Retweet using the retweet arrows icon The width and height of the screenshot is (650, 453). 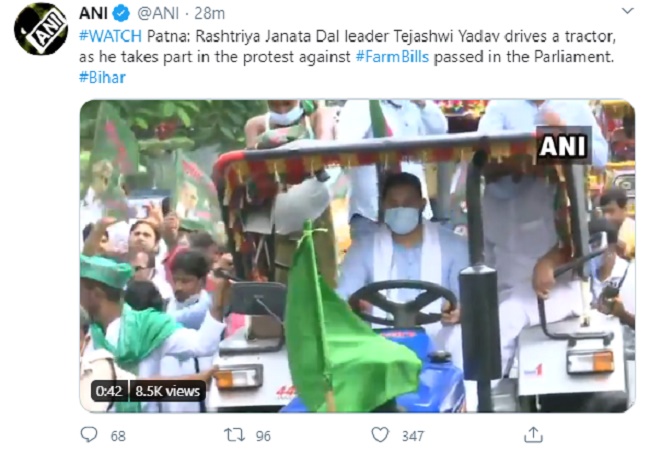click(234, 435)
